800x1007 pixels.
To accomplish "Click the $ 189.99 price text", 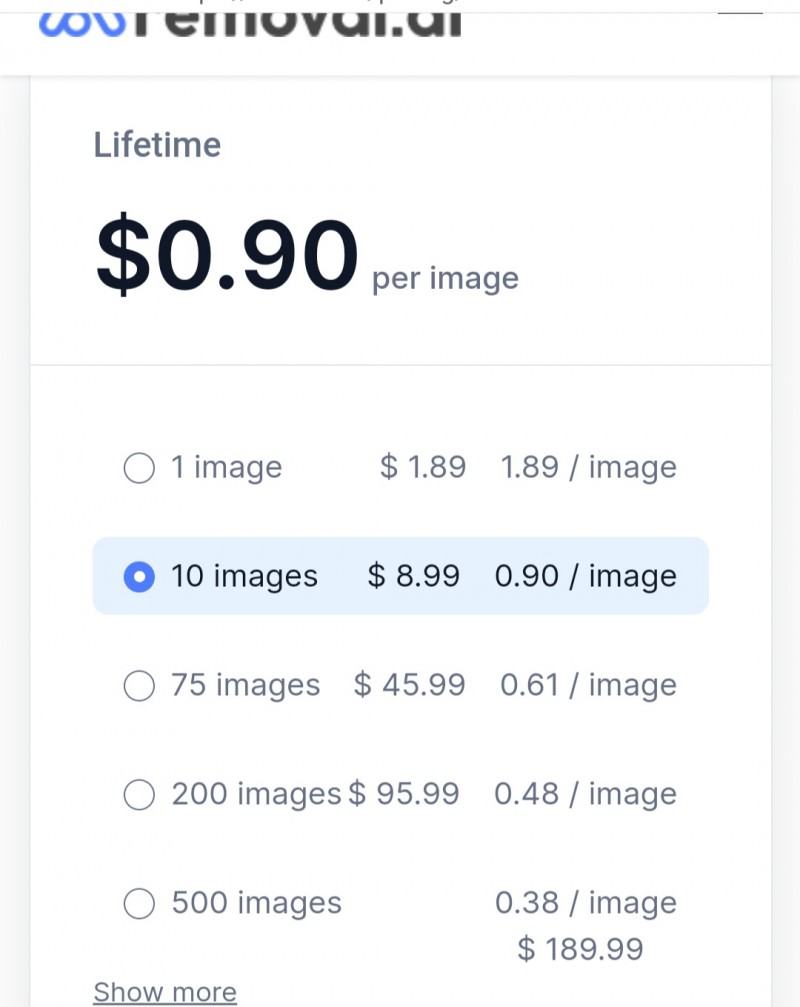I will (x=580, y=949).
